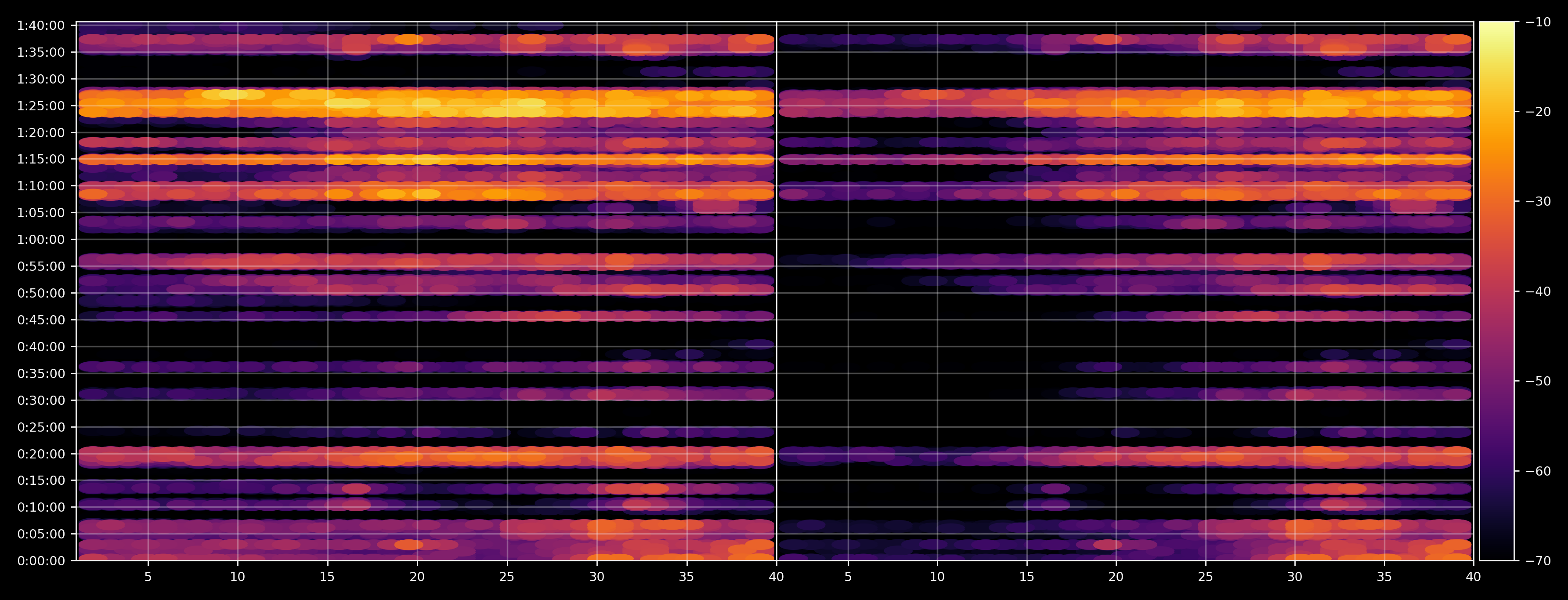Click the 0:10:00 y-axis label
The height and width of the screenshot is (600, 1568).
tap(41, 507)
